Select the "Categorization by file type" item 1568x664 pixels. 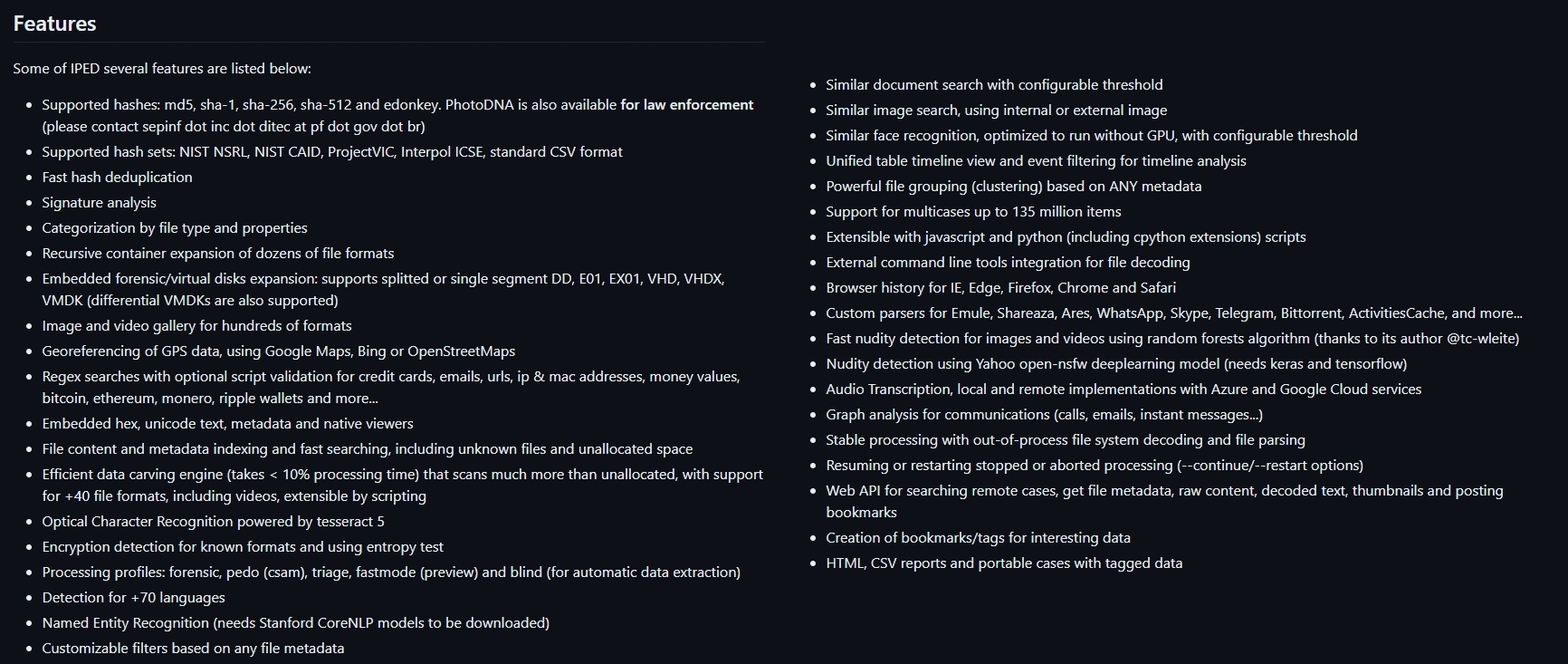[174, 228]
